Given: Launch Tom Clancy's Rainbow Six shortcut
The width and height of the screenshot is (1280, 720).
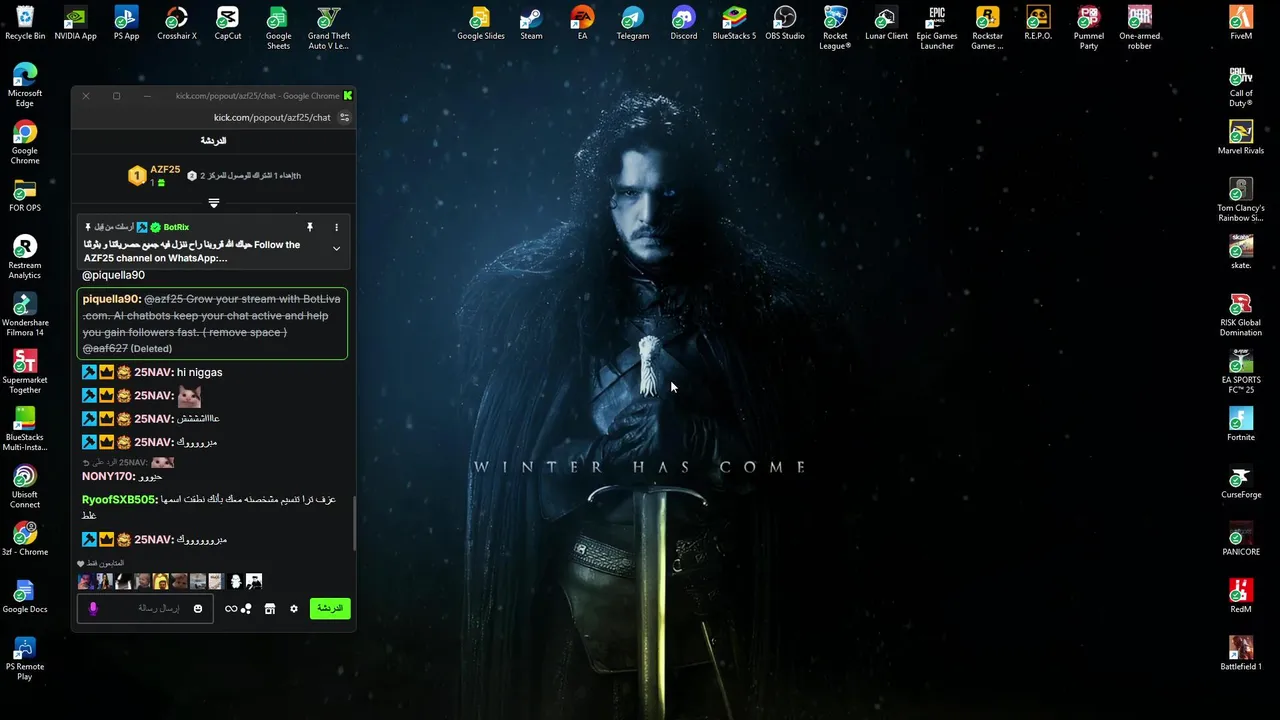Looking at the screenshot, I should pos(1241,200).
